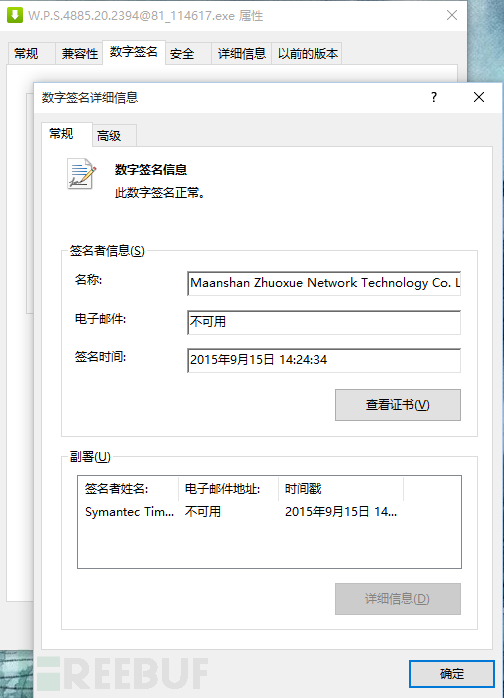This screenshot has height=698, width=504.
Task: Switch to the 详细信息 properties tab
Action: 242,54
